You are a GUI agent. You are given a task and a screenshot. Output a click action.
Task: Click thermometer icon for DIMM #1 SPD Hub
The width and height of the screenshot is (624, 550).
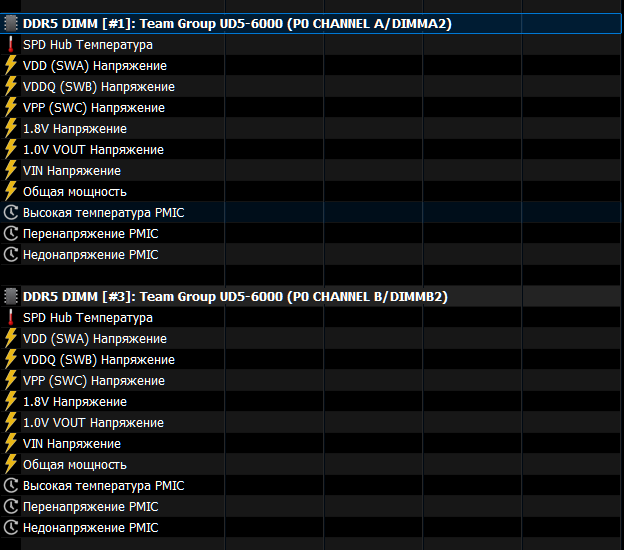[11, 45]
